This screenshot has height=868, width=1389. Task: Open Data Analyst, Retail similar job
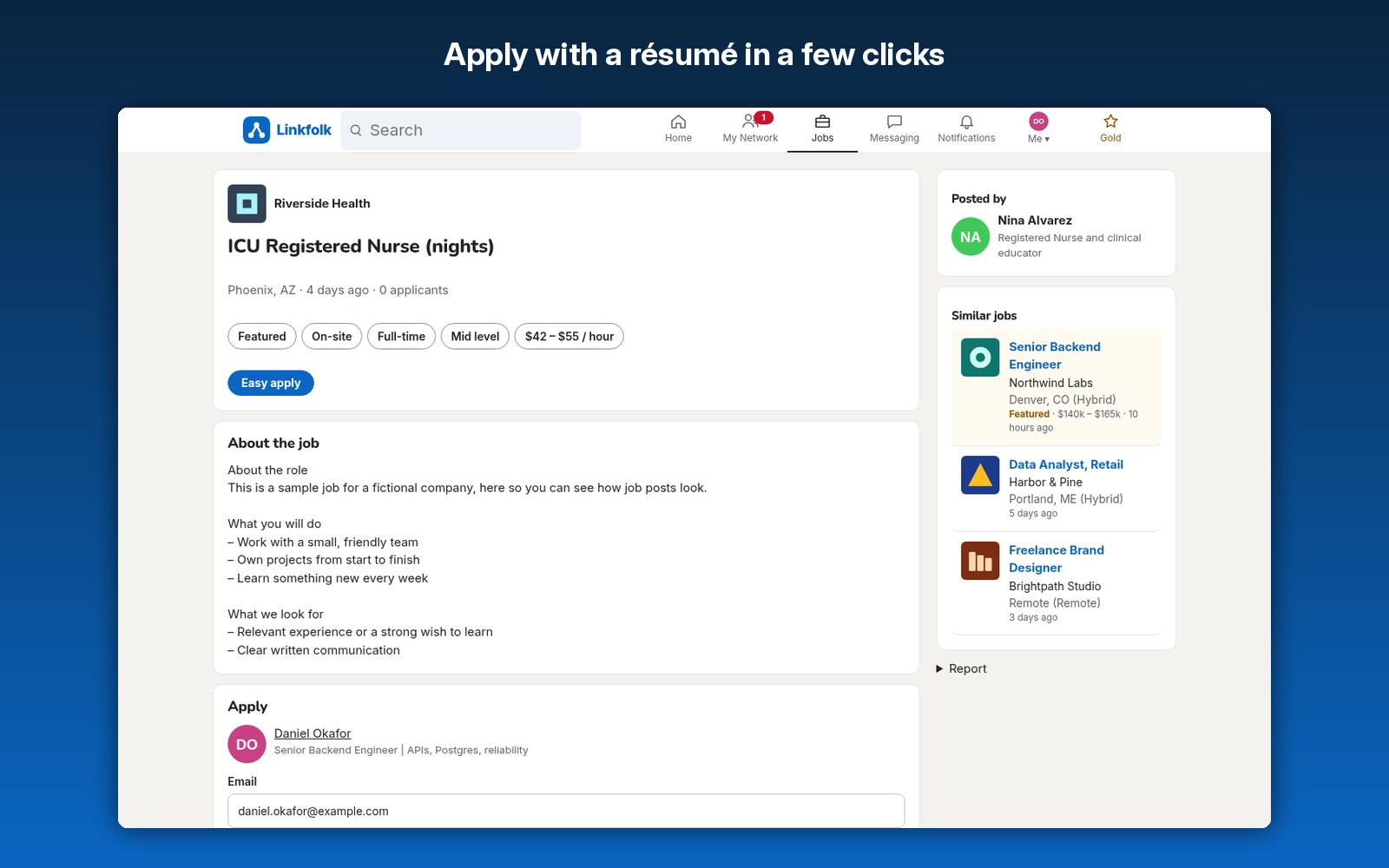(x=1066, y=464)
